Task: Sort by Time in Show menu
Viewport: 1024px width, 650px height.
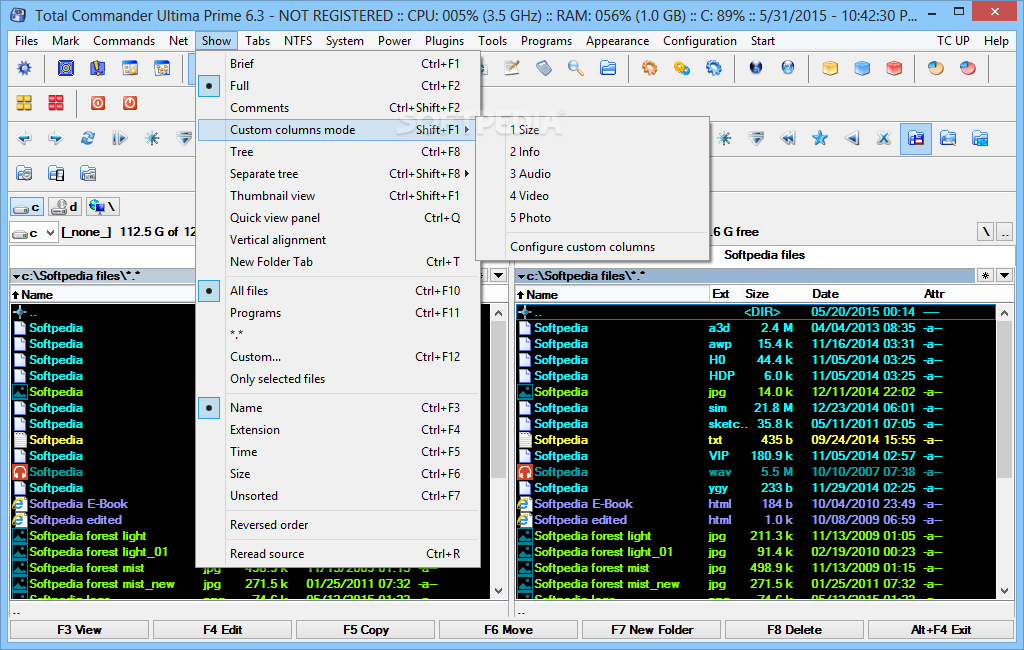Action: pos(339,452)
